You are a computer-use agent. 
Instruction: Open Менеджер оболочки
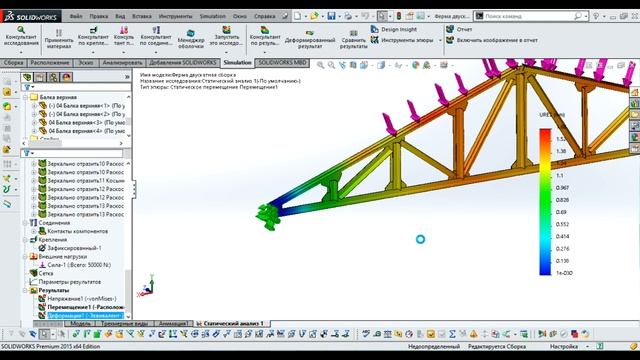pos(191,39)
